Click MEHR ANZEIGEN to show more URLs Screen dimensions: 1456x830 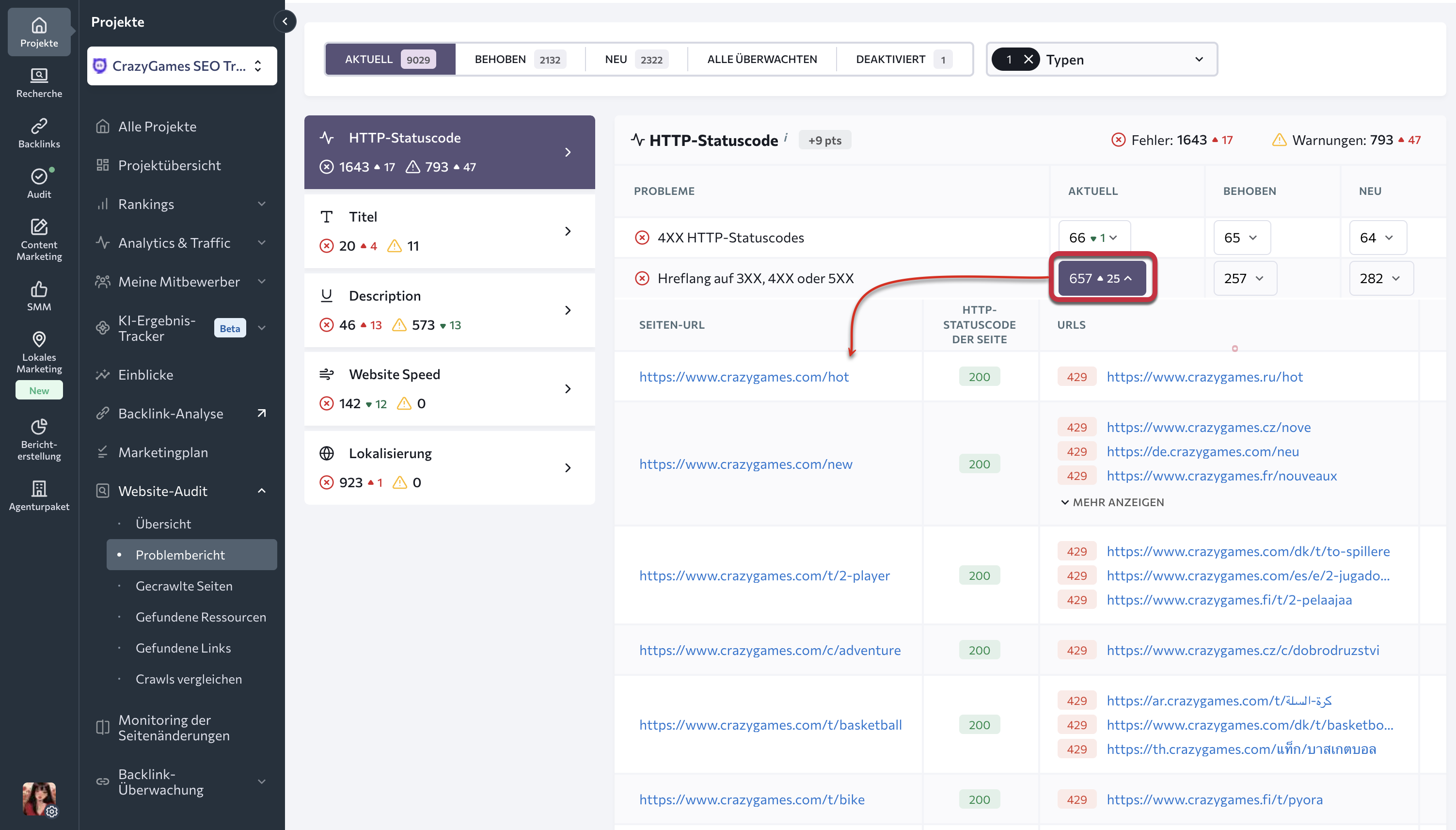click(x=1112, y=502)
